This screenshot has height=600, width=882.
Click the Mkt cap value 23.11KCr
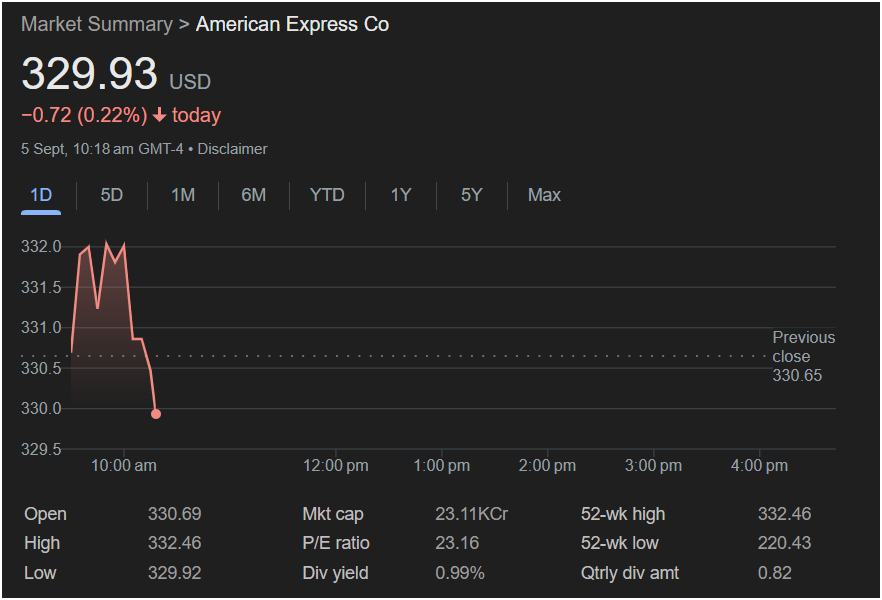471,514
